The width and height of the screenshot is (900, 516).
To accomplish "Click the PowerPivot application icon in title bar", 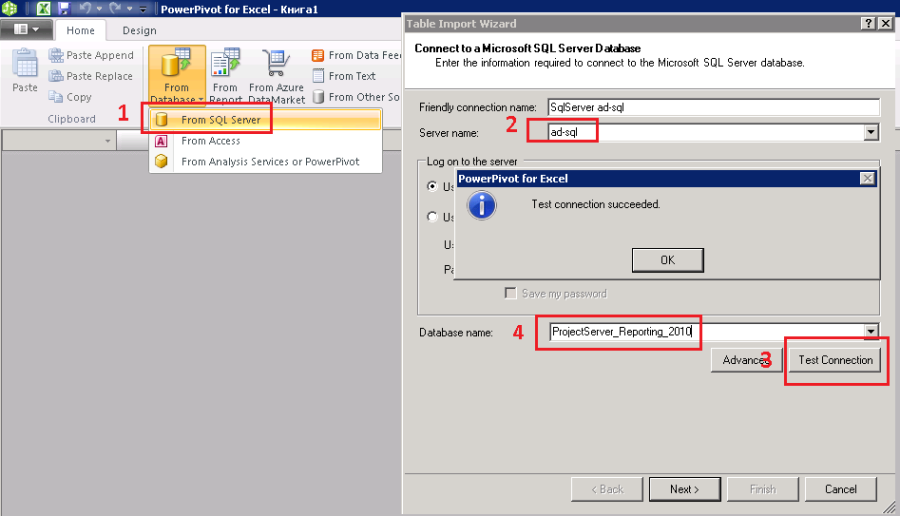I will [x=10, y=9].
